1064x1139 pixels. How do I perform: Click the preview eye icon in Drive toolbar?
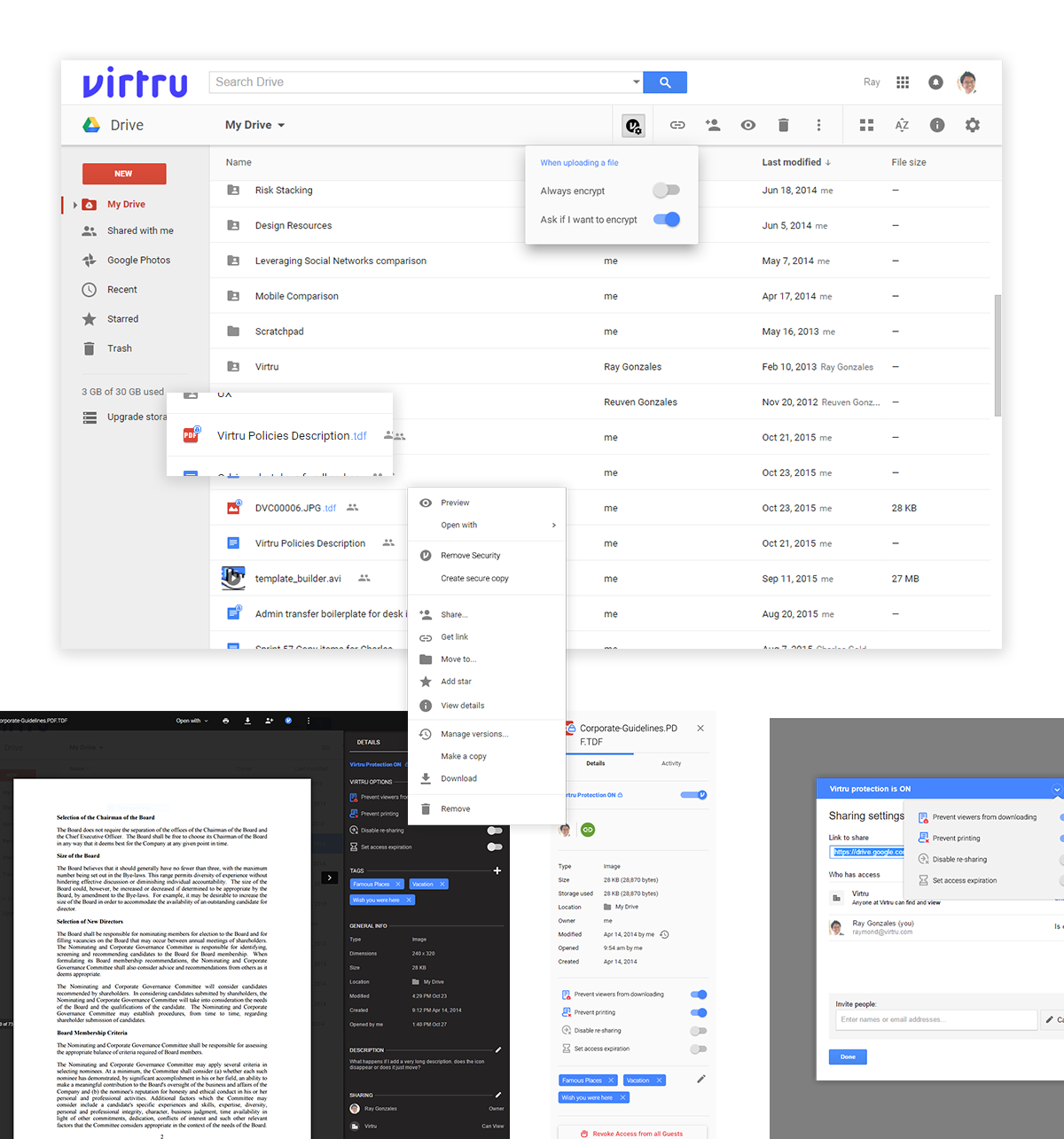coord(748,125)
